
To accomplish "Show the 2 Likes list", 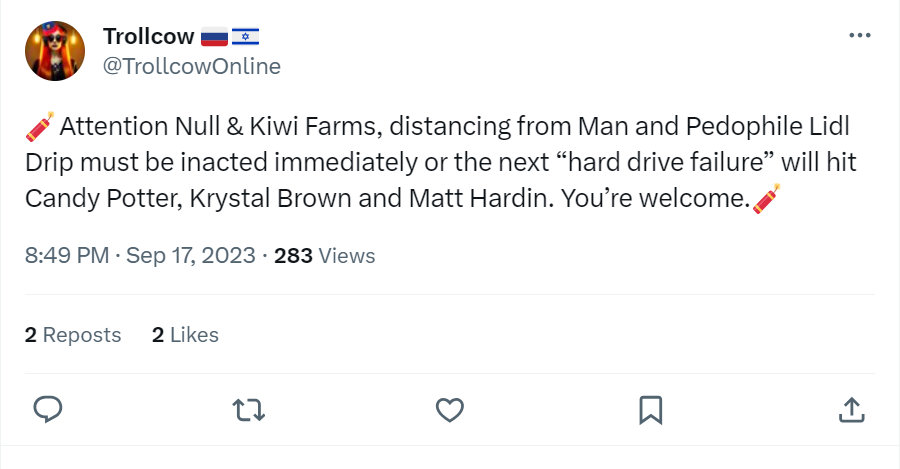I will [x=185, y=335].
